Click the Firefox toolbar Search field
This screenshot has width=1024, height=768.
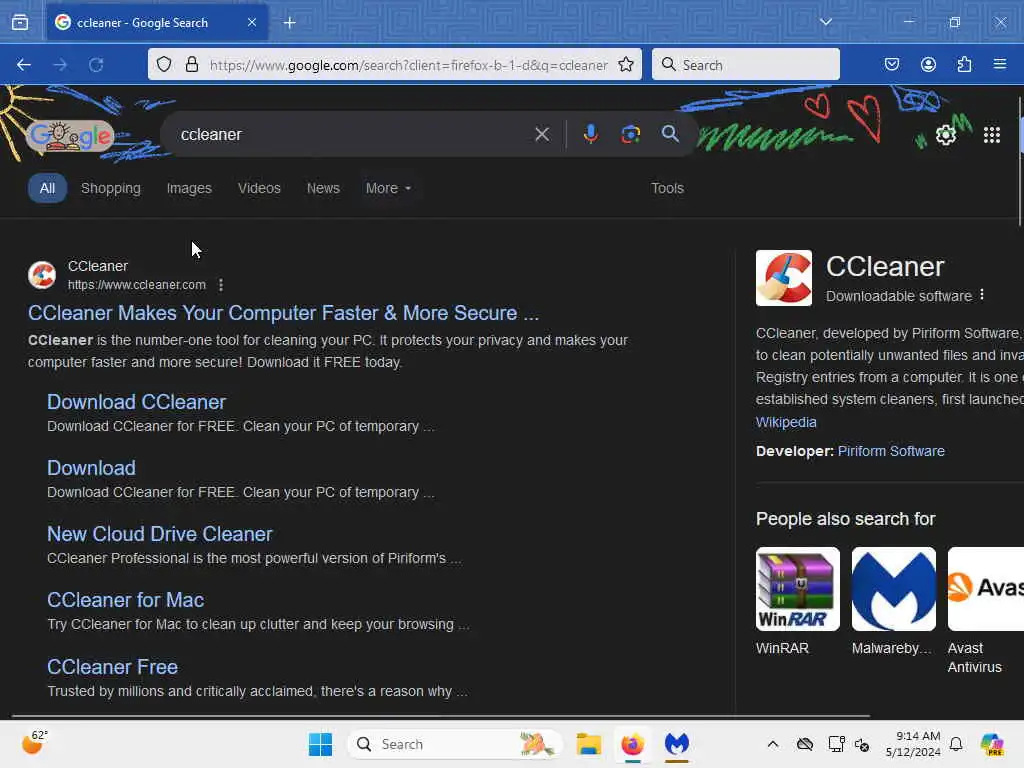click(746, 65)
